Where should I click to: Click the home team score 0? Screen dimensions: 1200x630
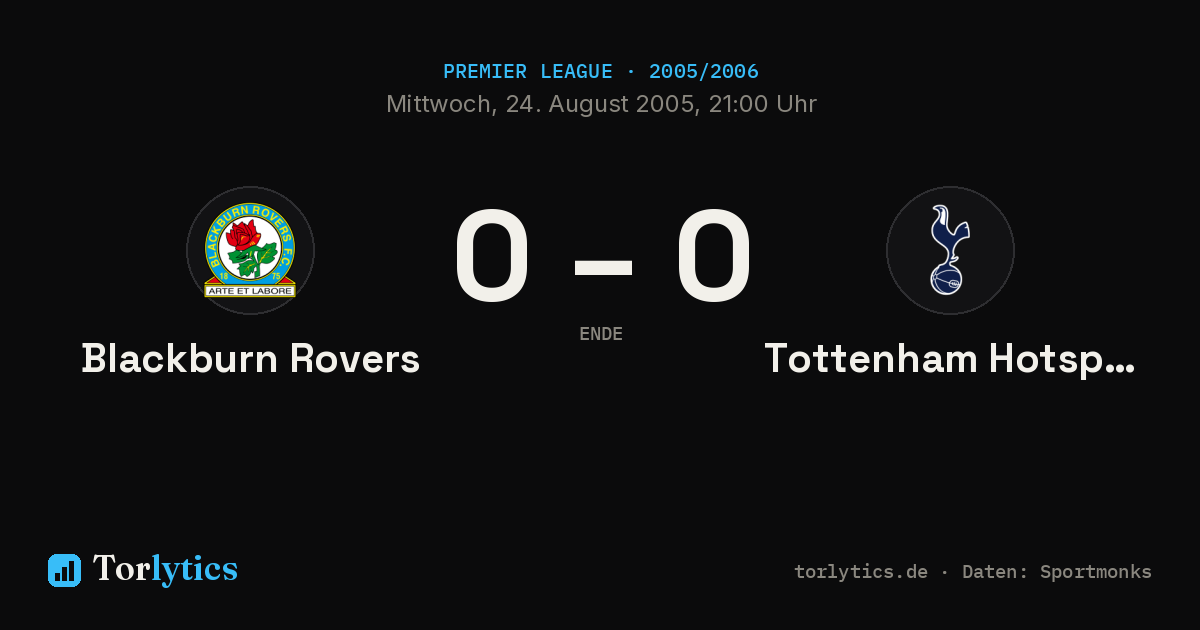click(491, 256)
